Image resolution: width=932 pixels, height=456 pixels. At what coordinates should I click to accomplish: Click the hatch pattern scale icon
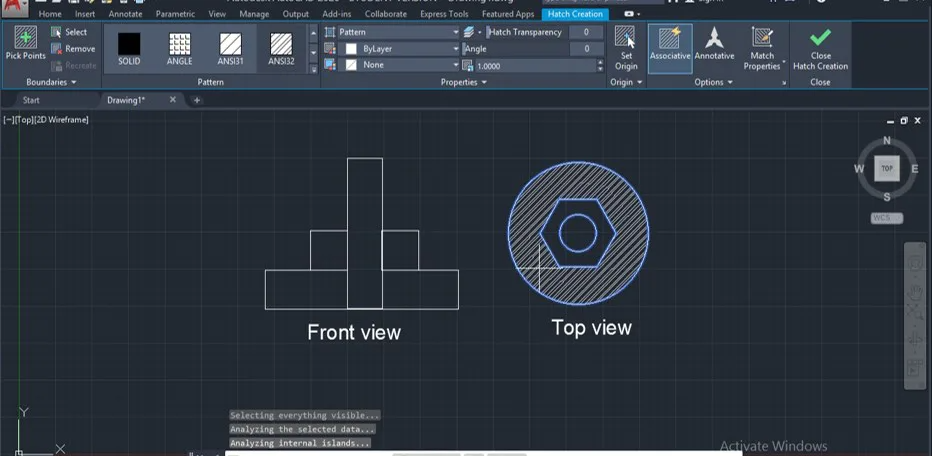point(467,65)
